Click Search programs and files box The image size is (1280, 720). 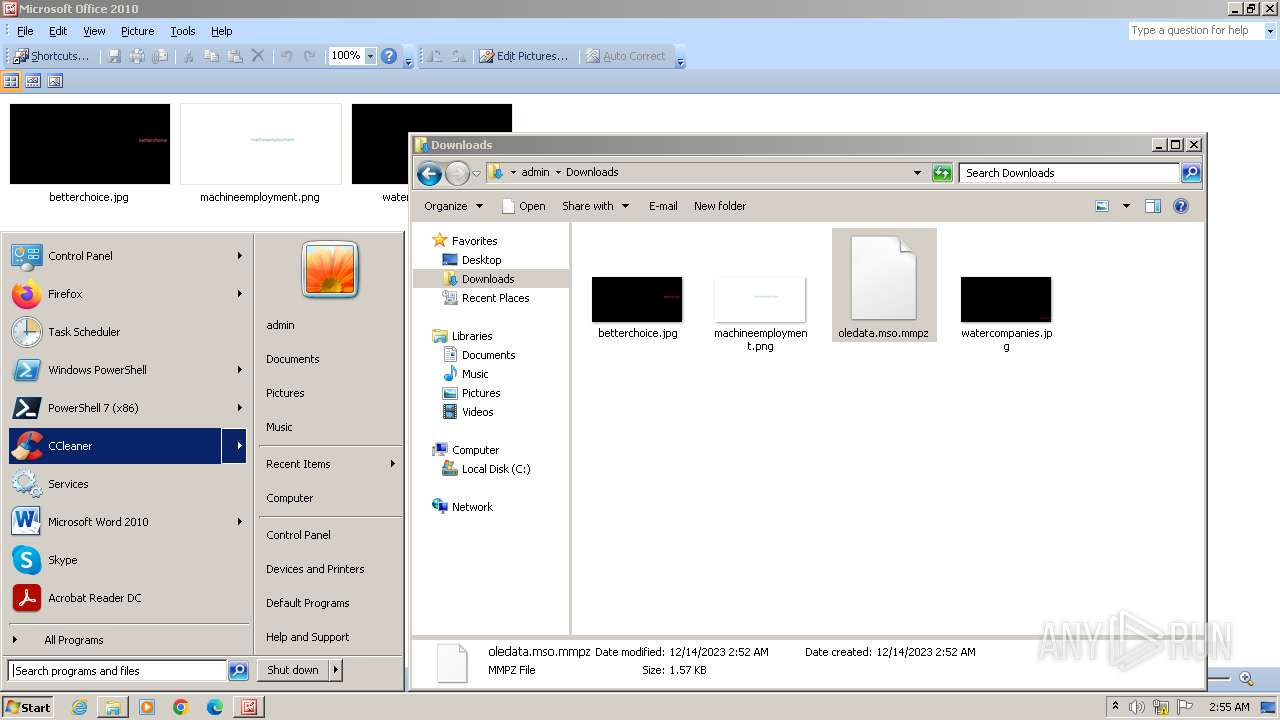click(118, 671)
